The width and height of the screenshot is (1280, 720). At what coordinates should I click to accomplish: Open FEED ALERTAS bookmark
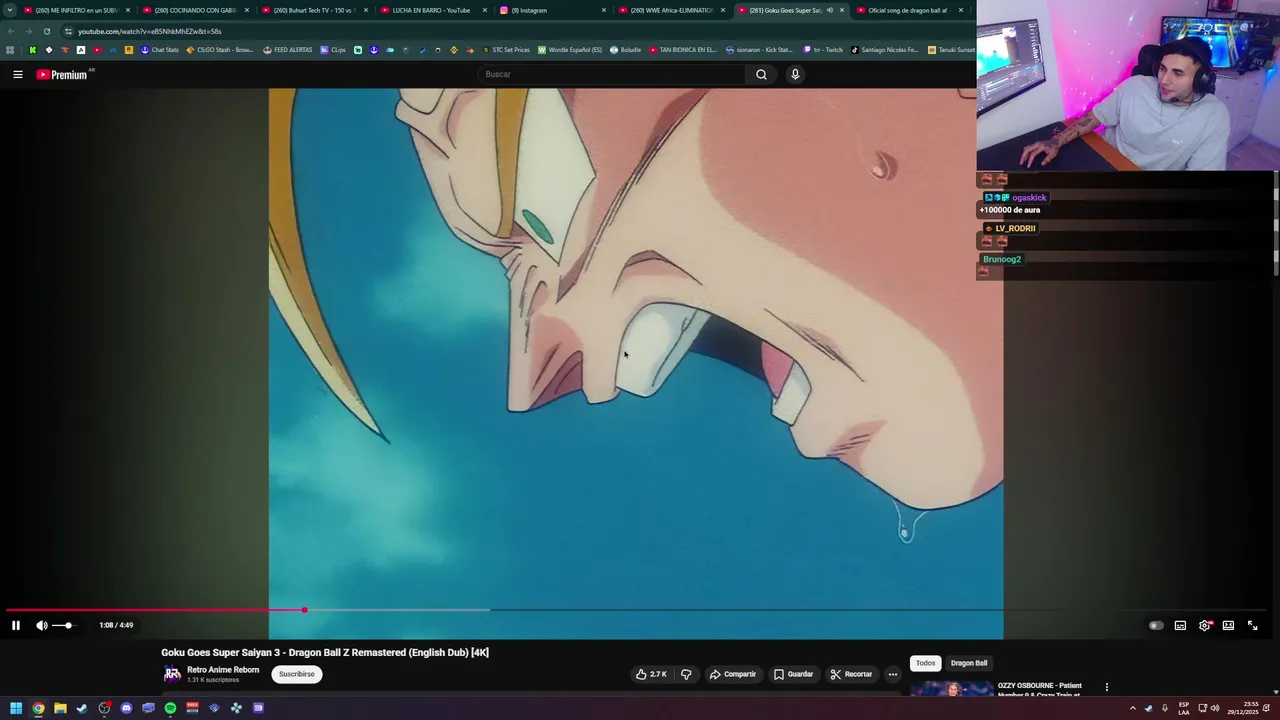click(288, 50)
